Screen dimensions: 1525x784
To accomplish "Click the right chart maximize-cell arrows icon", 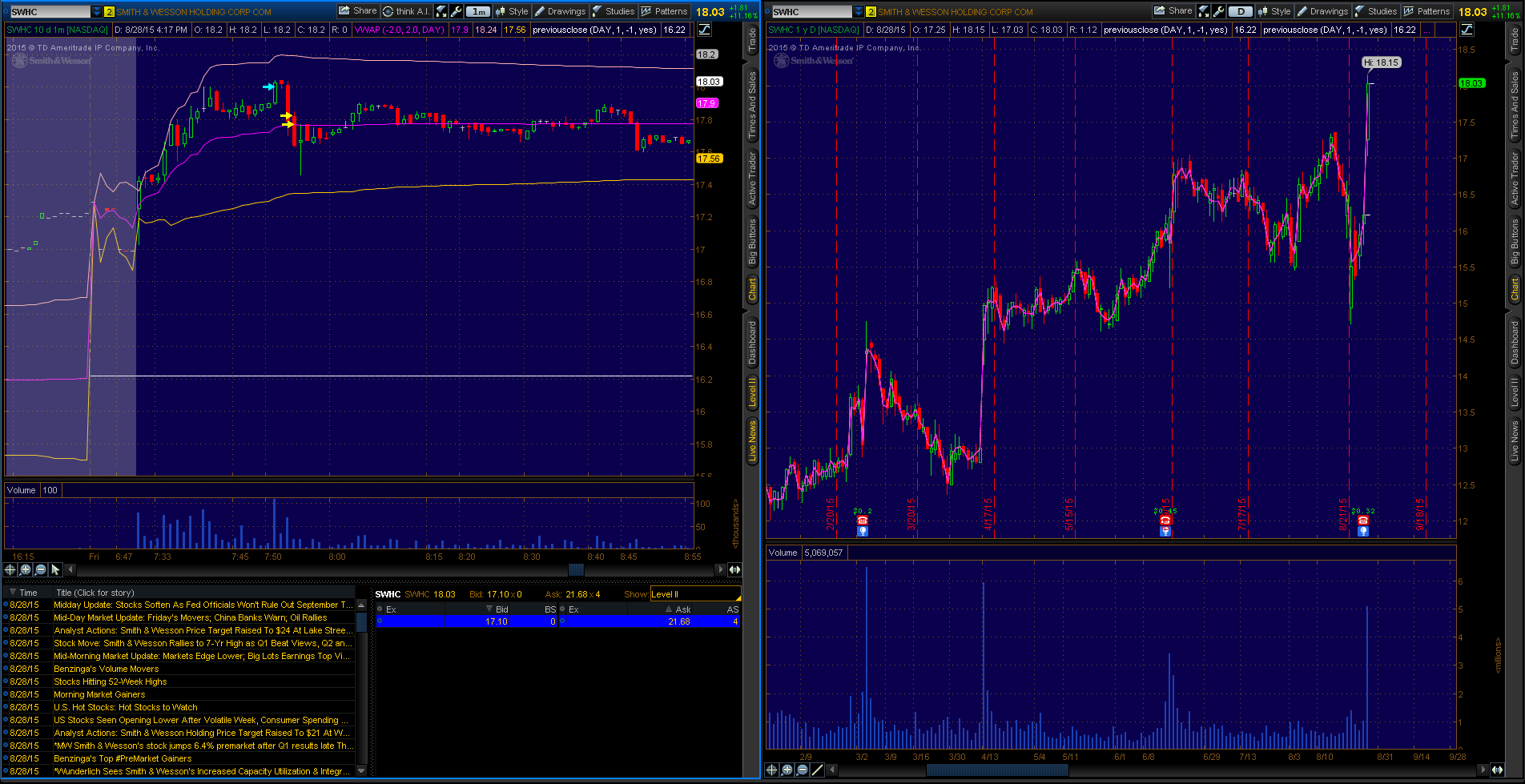I will [x=1204, y=11].
